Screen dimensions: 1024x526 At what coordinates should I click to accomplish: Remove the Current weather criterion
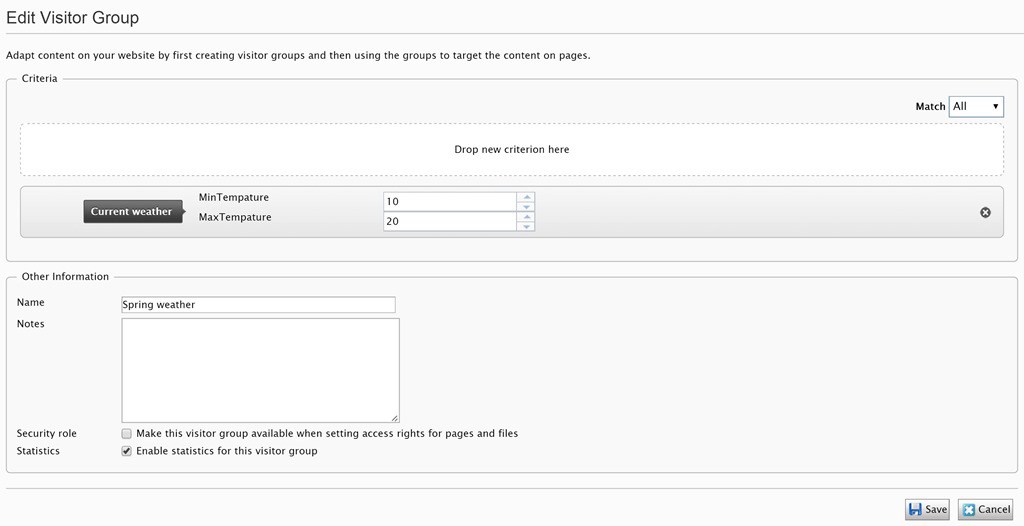point(985,212)
